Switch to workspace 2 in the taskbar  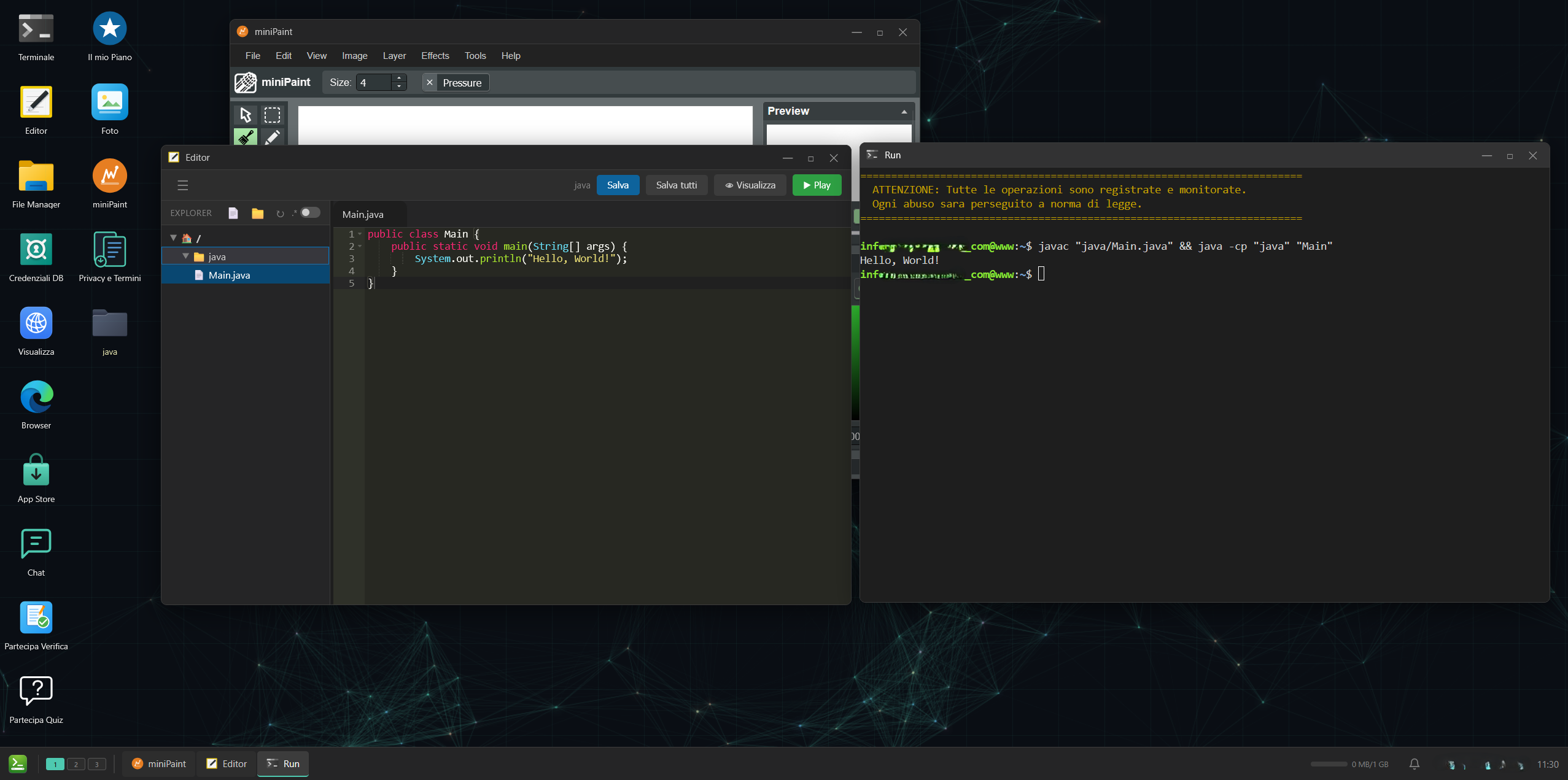[x=76, y=764]
